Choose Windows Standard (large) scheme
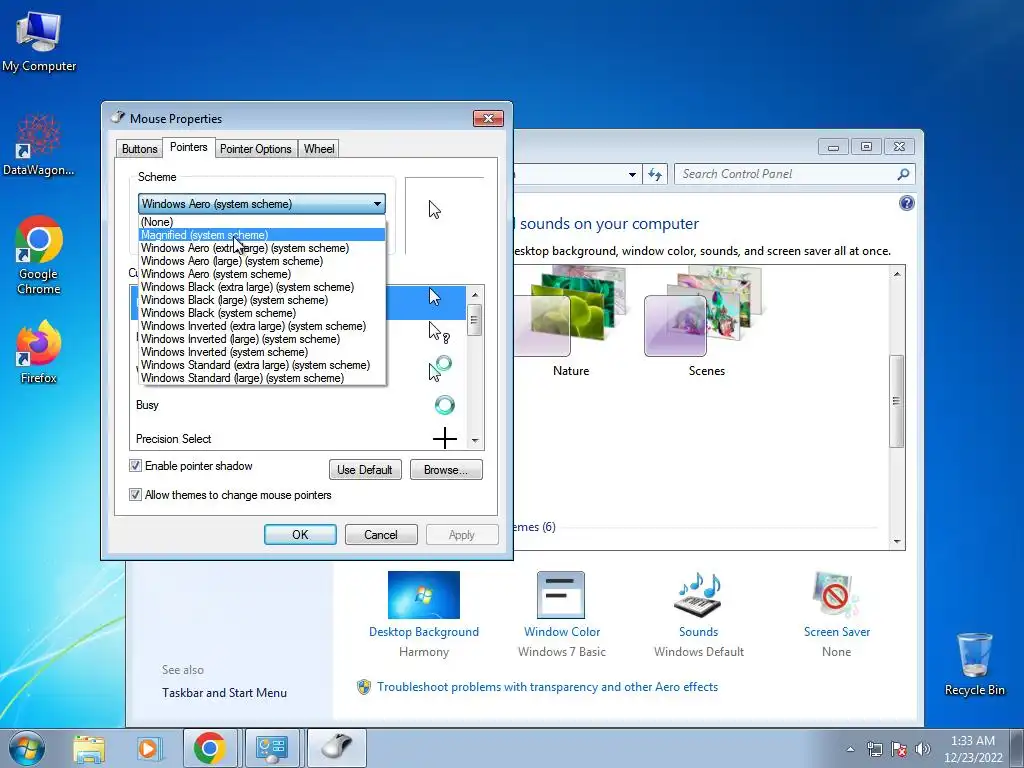This screenshot has width=1024, height=768. tap(262, 377)
